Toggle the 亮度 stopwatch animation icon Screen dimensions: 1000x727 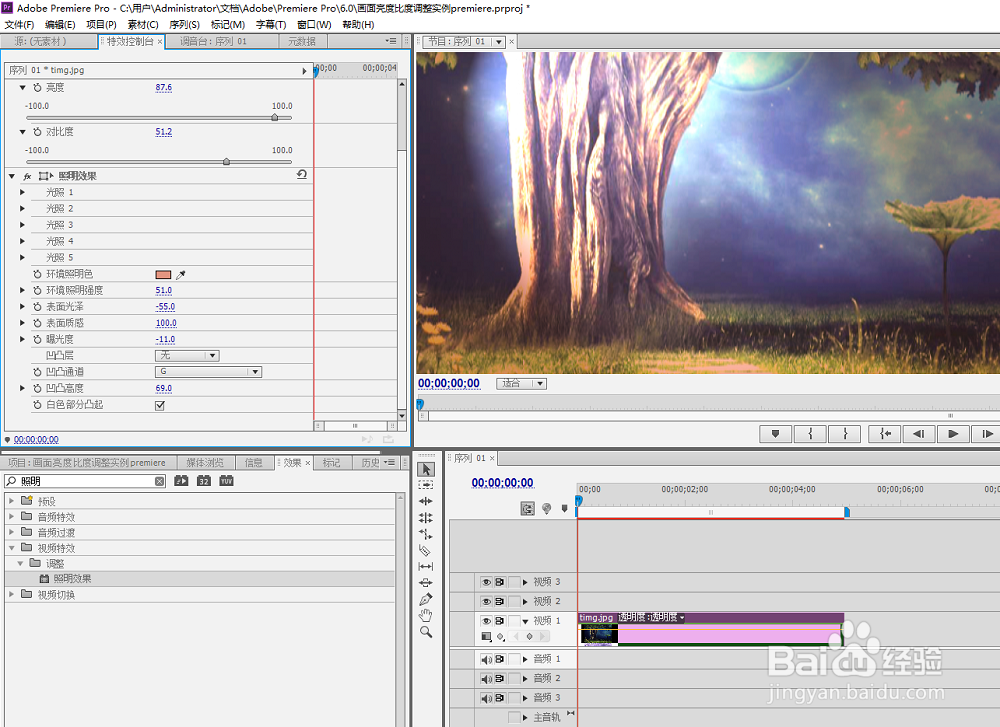coord(37,87)
